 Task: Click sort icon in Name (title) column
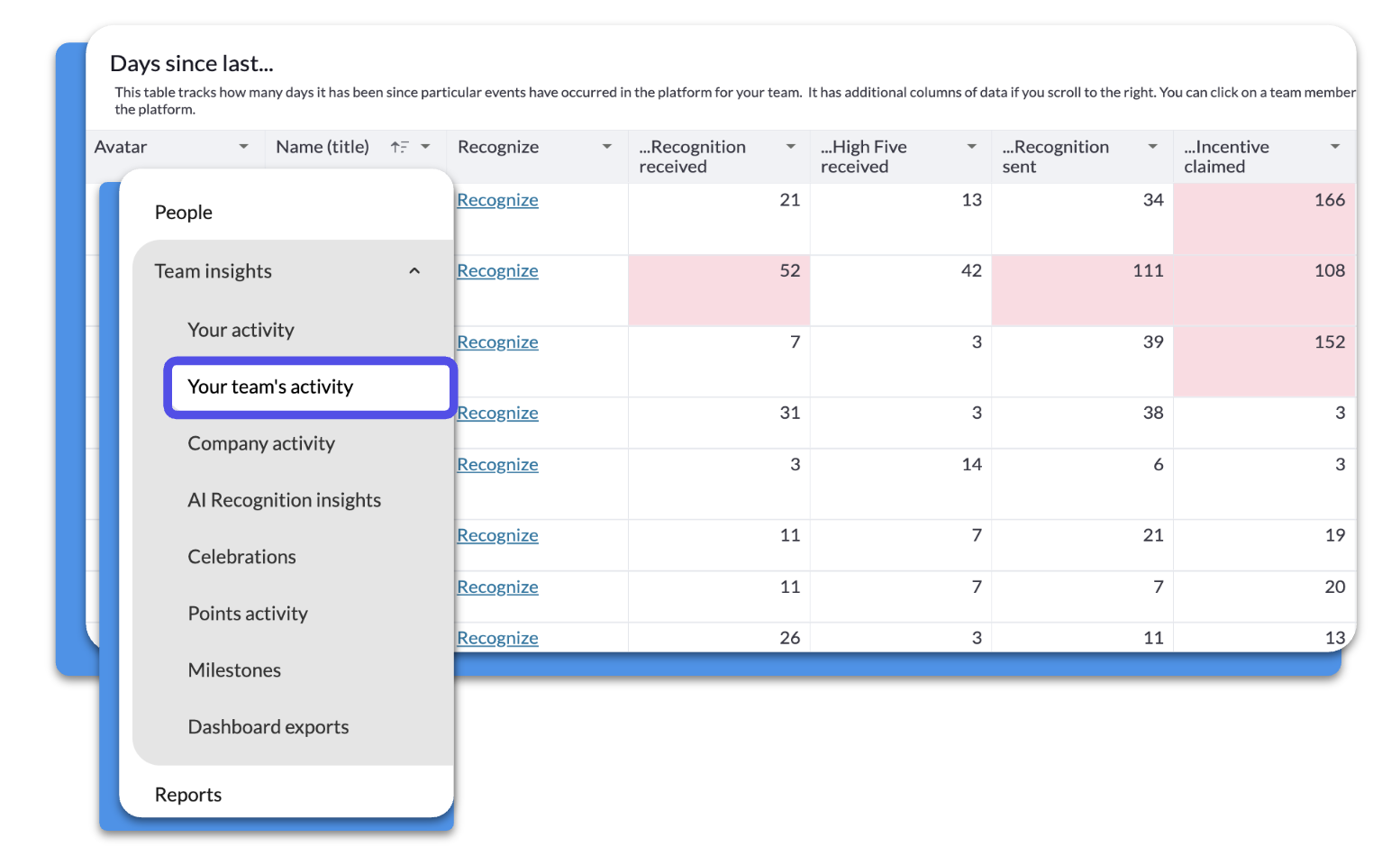pyautogui.click(x=399, y=147)
